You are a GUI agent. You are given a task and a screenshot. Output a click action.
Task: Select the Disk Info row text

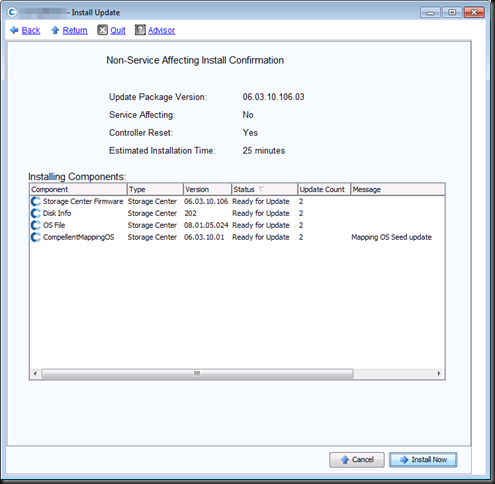point(57,213)
